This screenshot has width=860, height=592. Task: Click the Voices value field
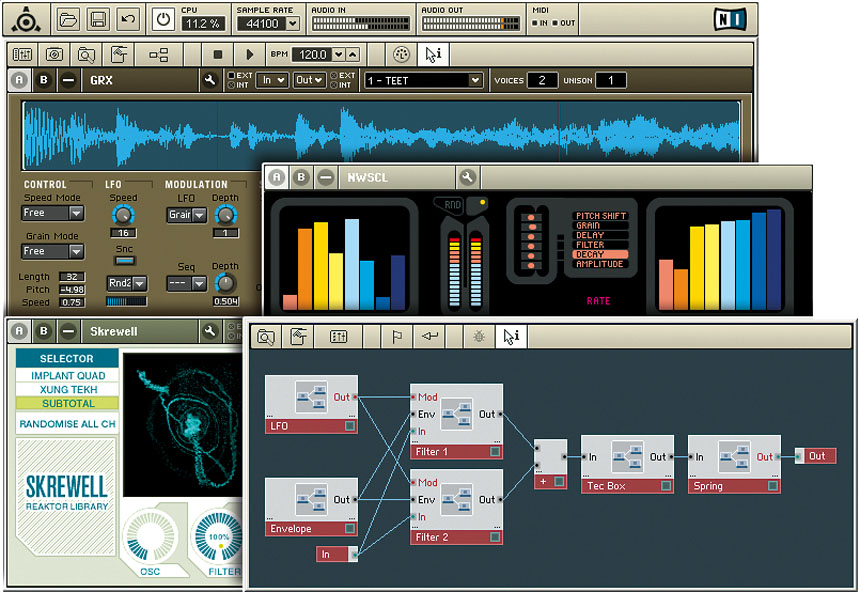point(542,80)
